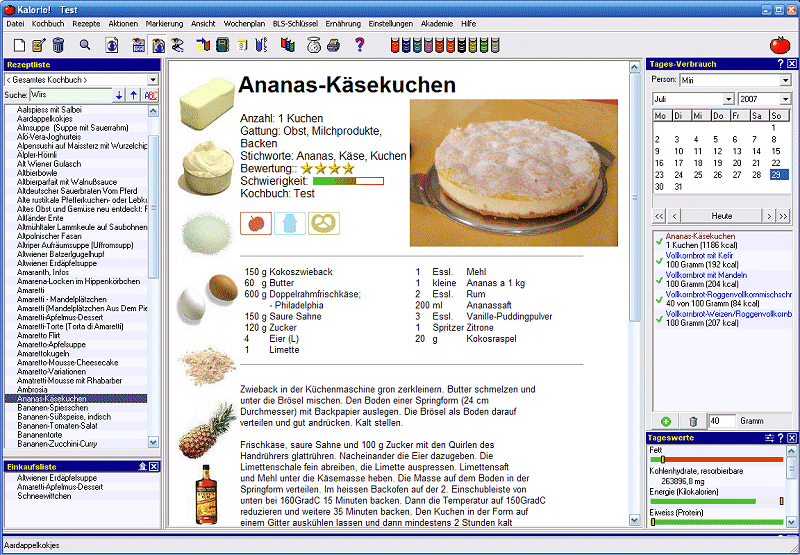Open the Wochenplan menu

click(x=244, y=22)
